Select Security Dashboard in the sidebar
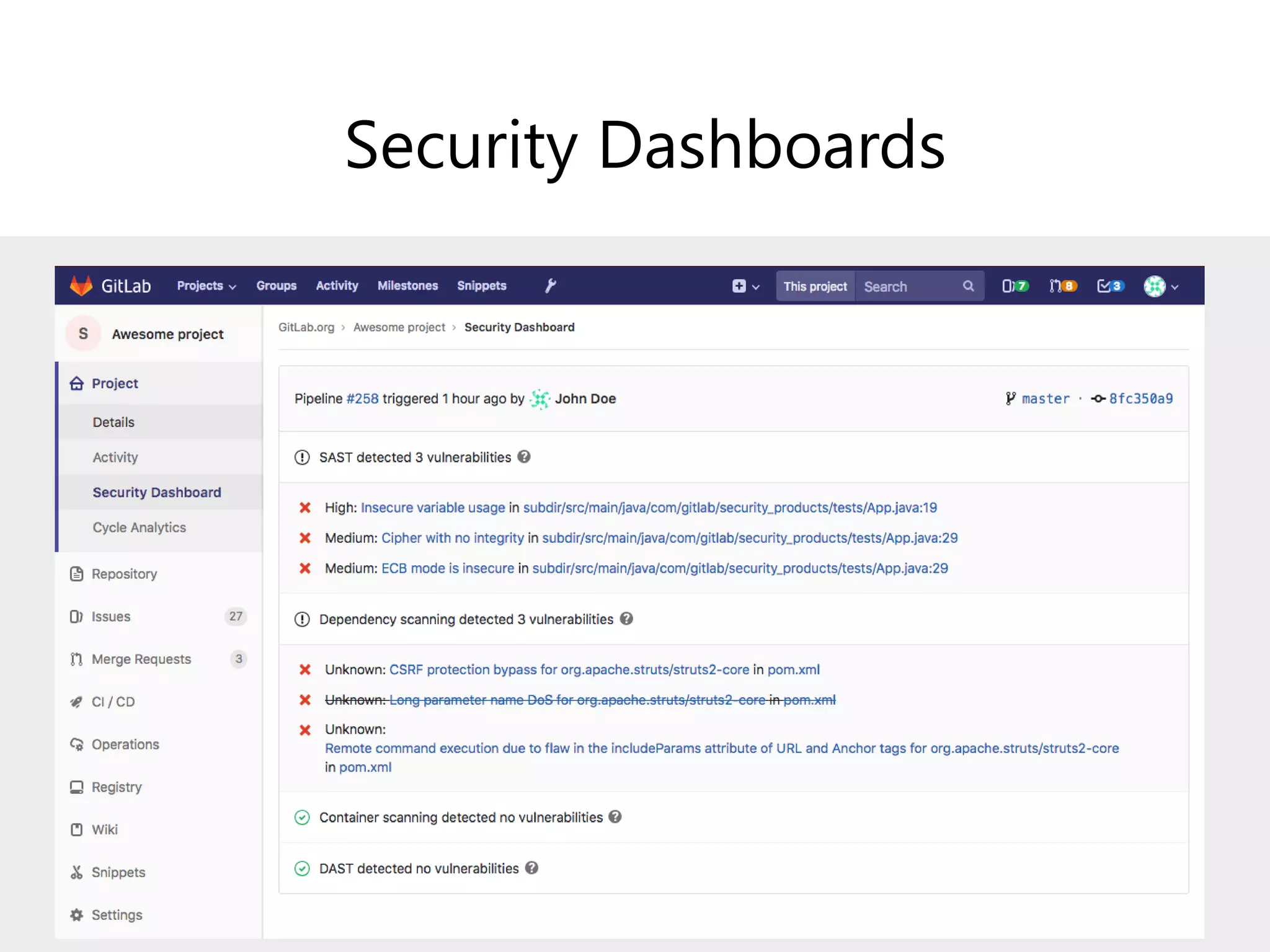The image size is (1270, 952). point(157,492)
